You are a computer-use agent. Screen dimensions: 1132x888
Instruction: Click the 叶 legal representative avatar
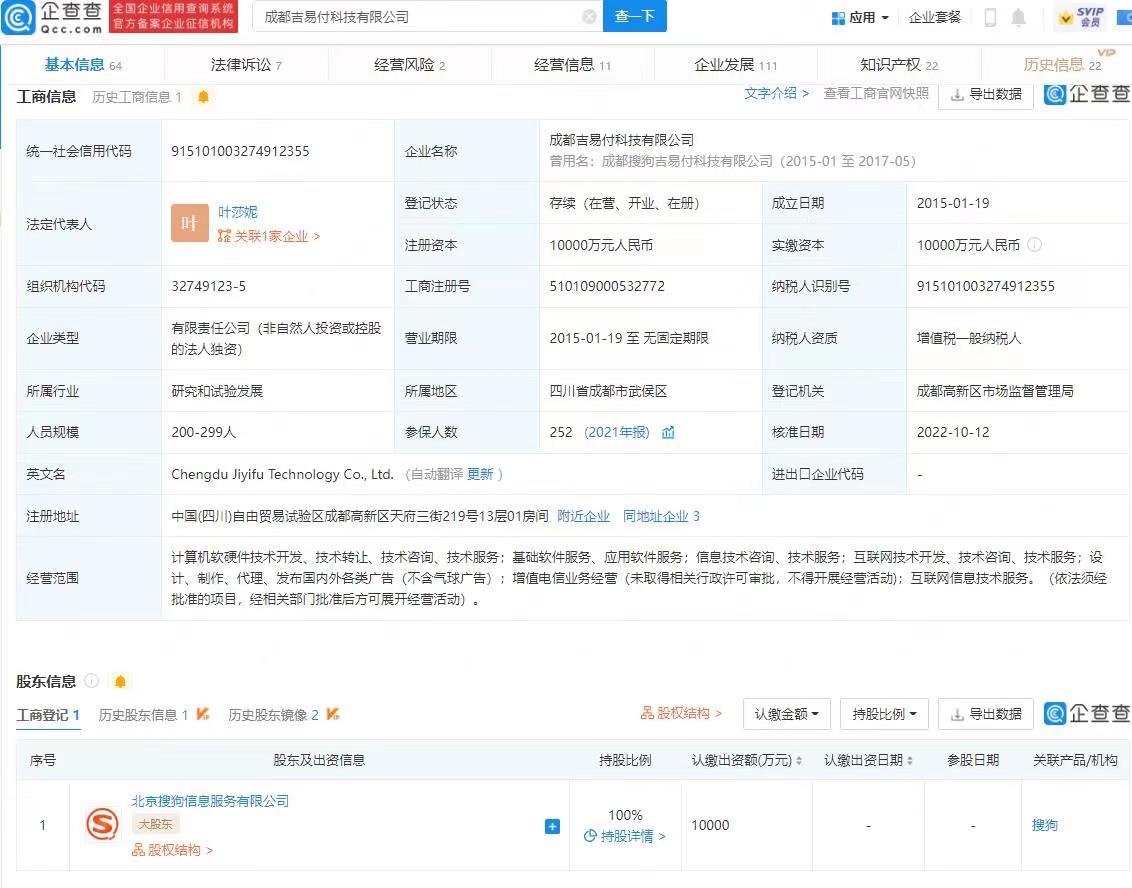pyautogui.click(x=189, y=222)
